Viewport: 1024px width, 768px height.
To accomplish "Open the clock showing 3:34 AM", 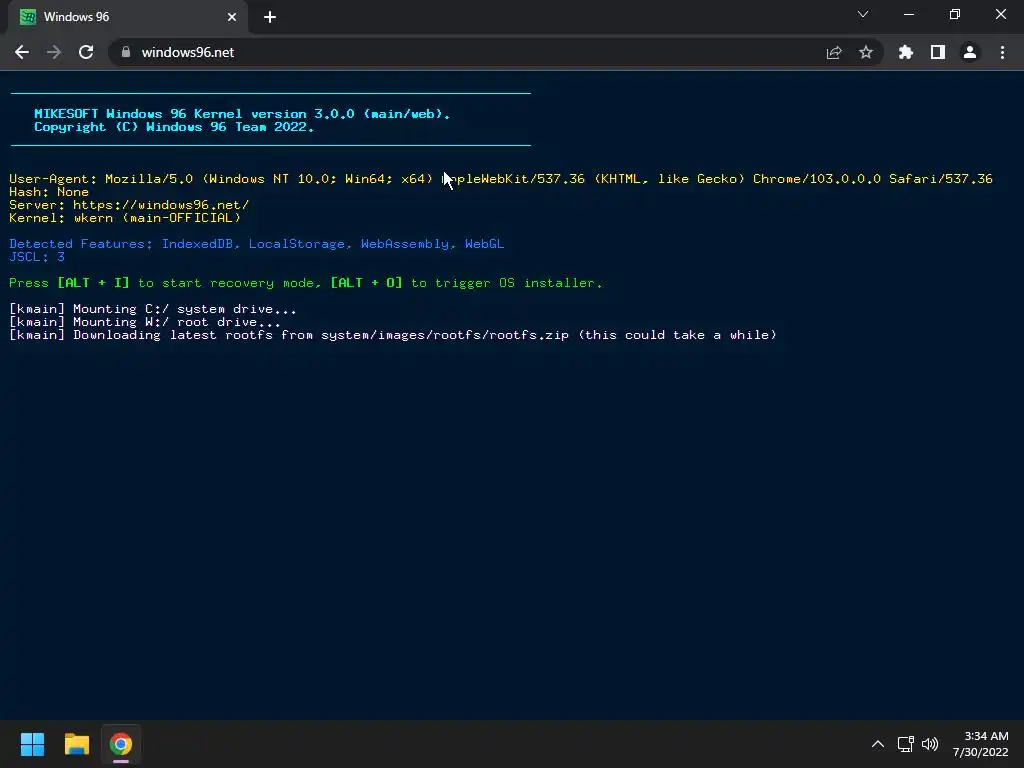I will click(x=980, y=744).
